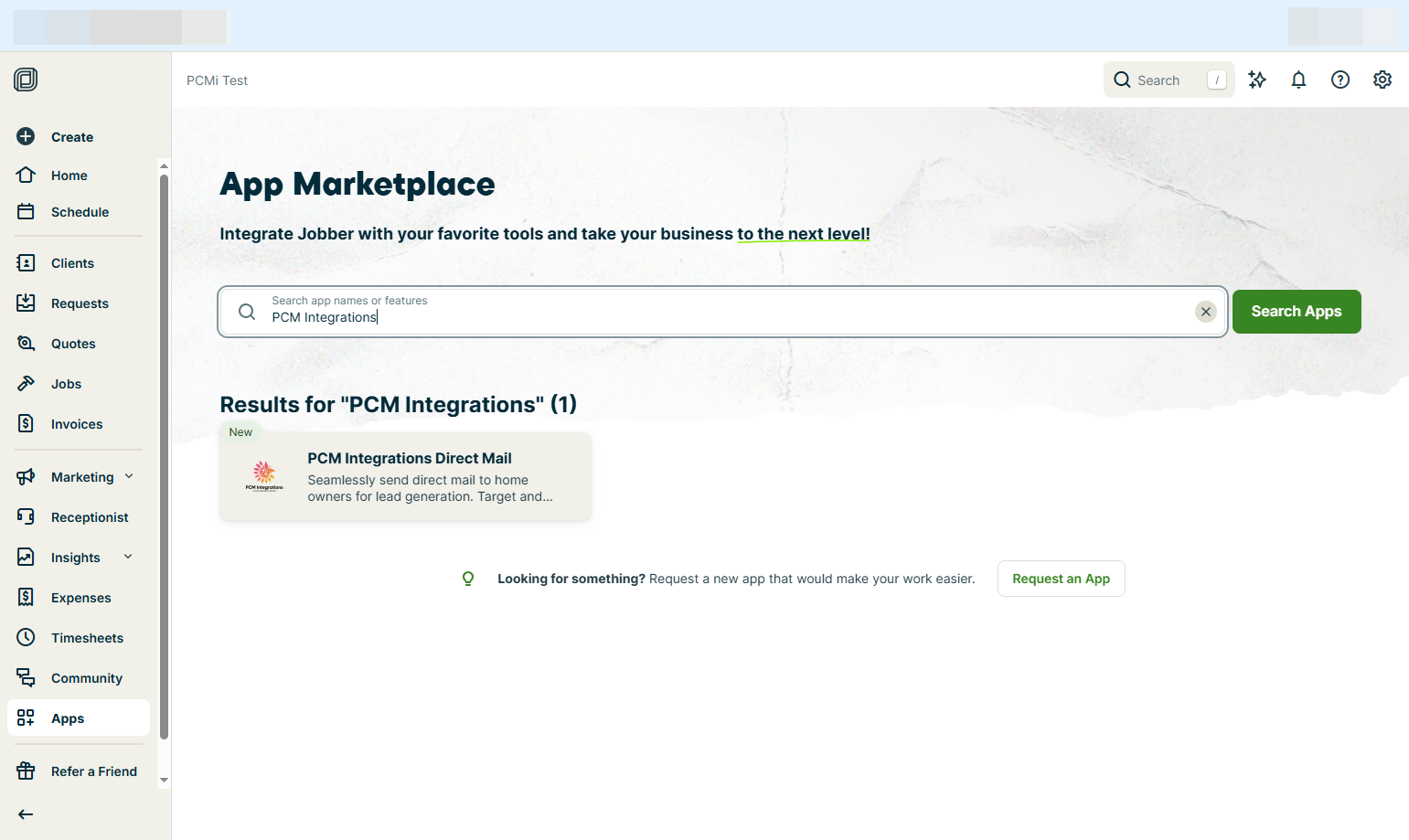Click the magnifier icon in app search

click(x=247, y=312)
